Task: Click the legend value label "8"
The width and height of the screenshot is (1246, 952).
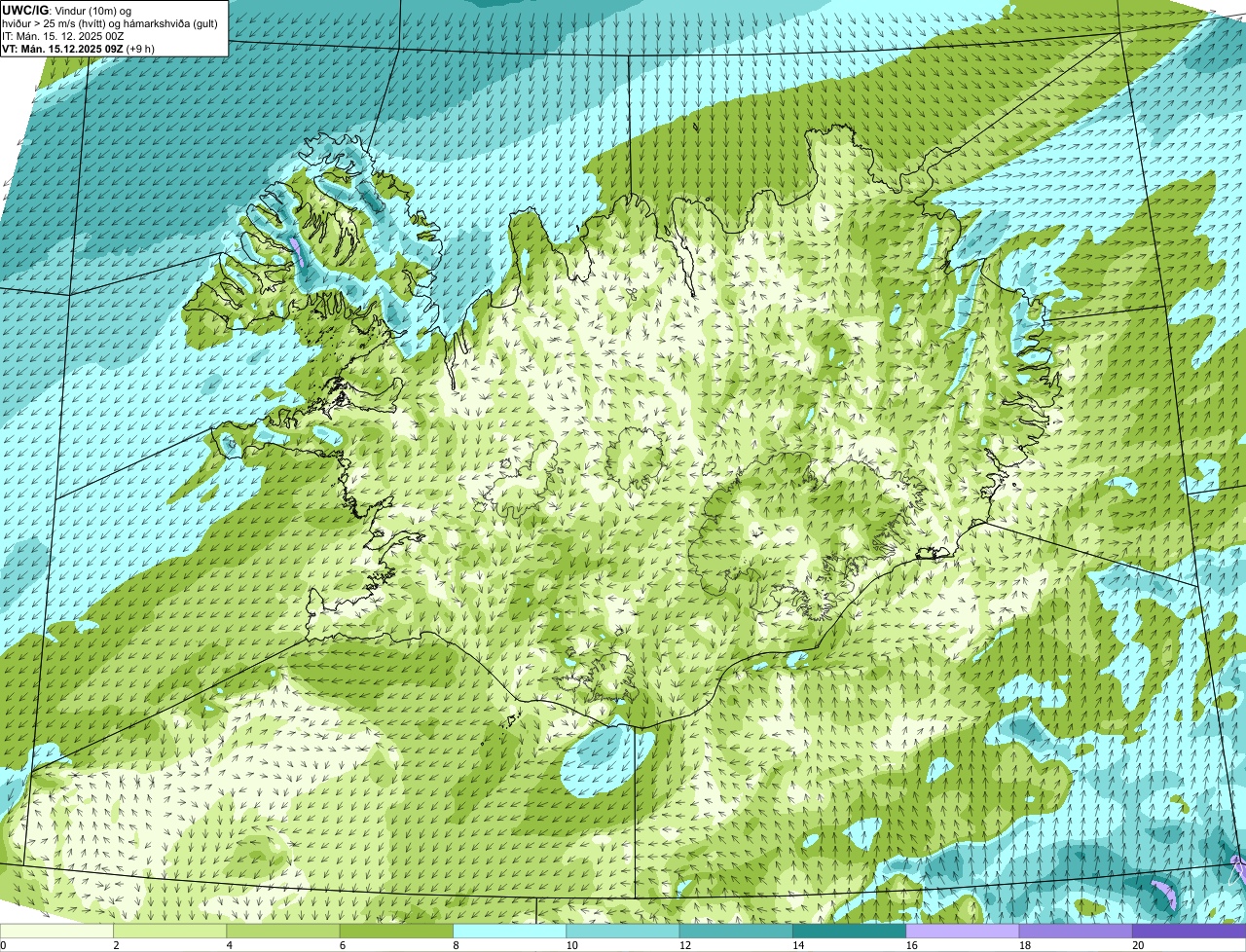Action: (456, 945)
